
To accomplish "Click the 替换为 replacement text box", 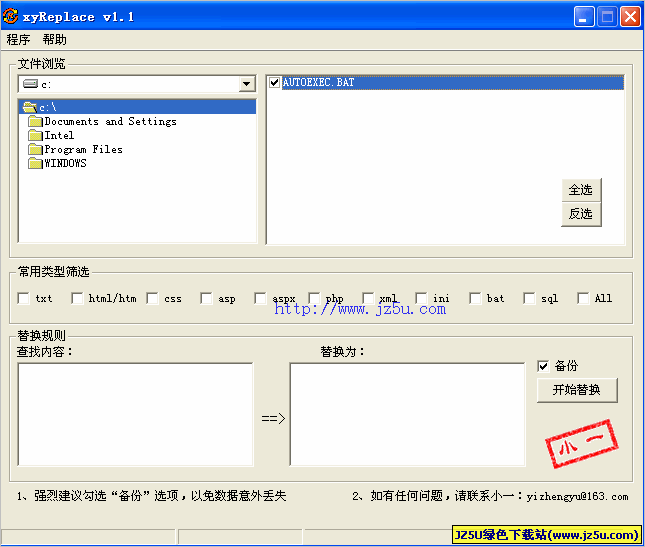I will (x=408, y=415).
